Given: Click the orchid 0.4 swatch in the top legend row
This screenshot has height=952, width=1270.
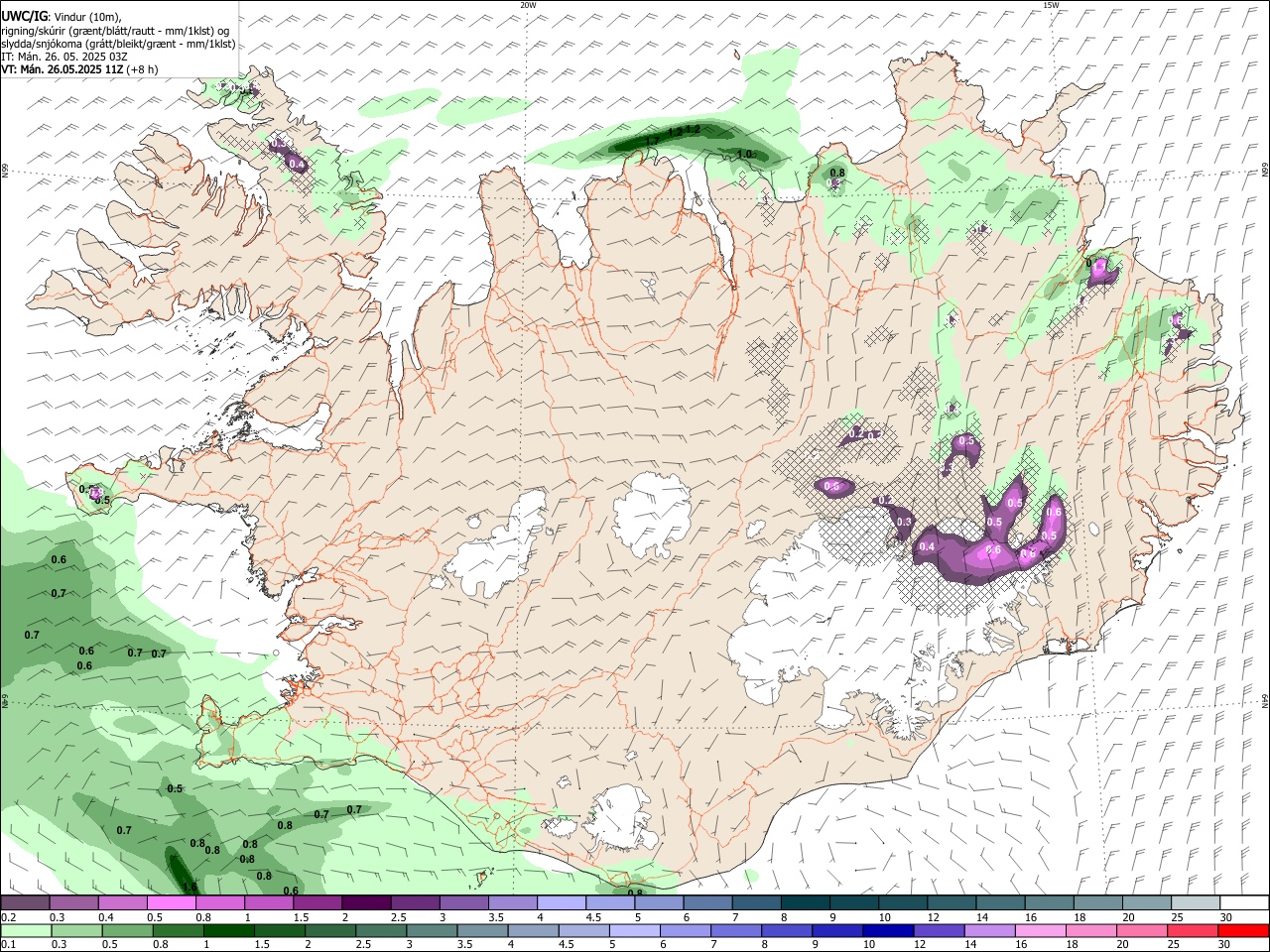Looking at the screenshot, I should pos(123,903).
